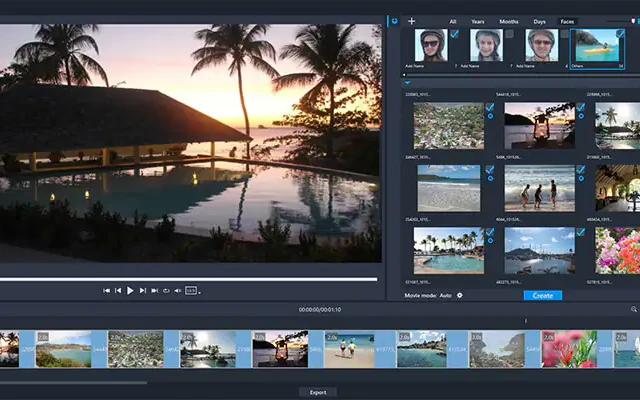The height and width of the screenshot is (400, 640).
Task: Click the Export button
Action: point(318,392)
